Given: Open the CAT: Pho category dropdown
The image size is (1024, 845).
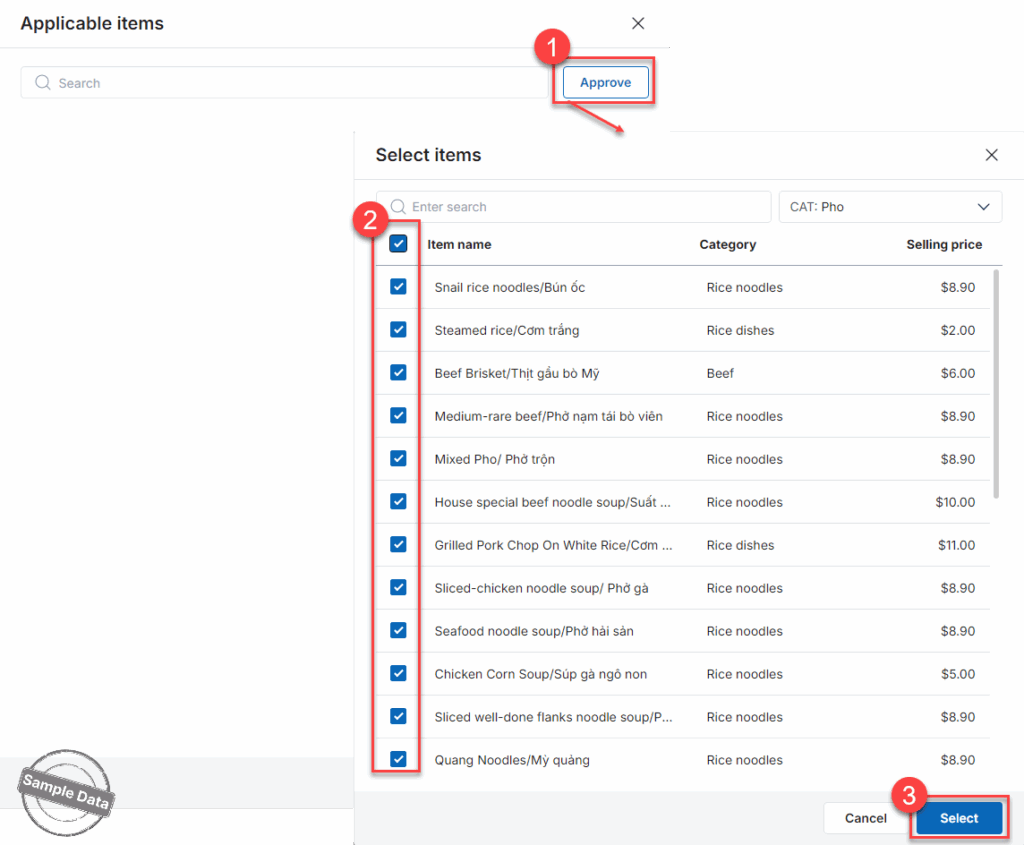Looking at the screenshot, I should click(x=890, y=207).
